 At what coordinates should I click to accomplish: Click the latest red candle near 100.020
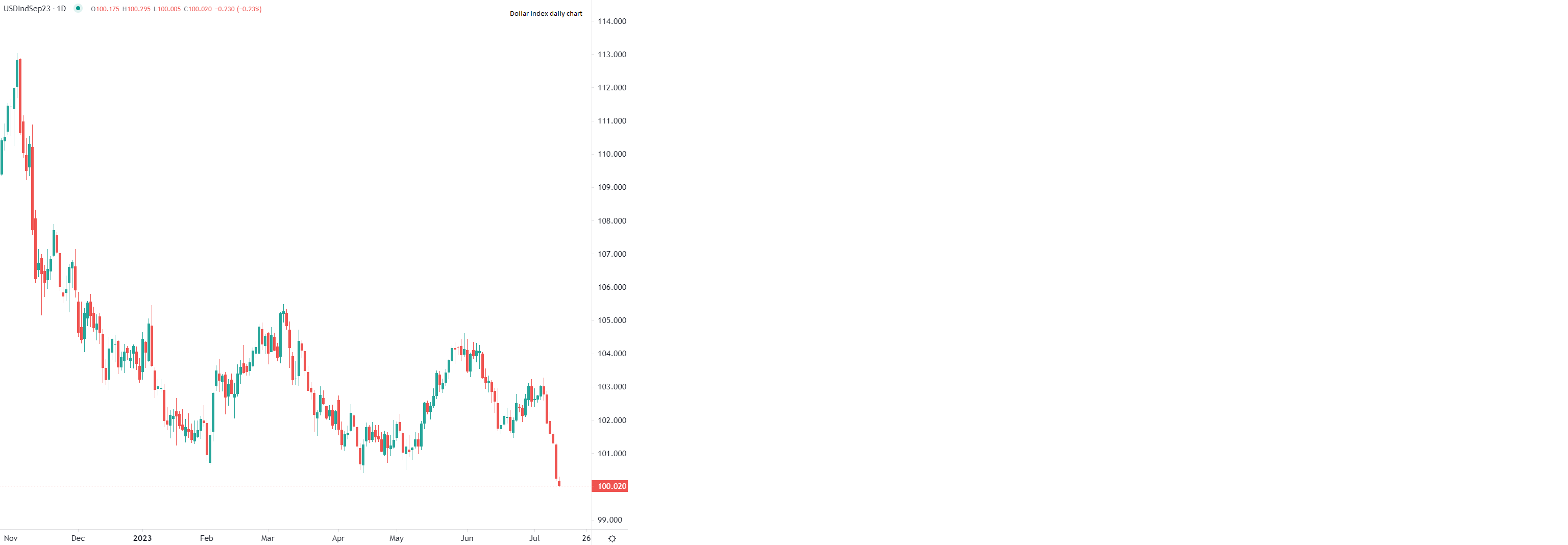click(559, 484)
